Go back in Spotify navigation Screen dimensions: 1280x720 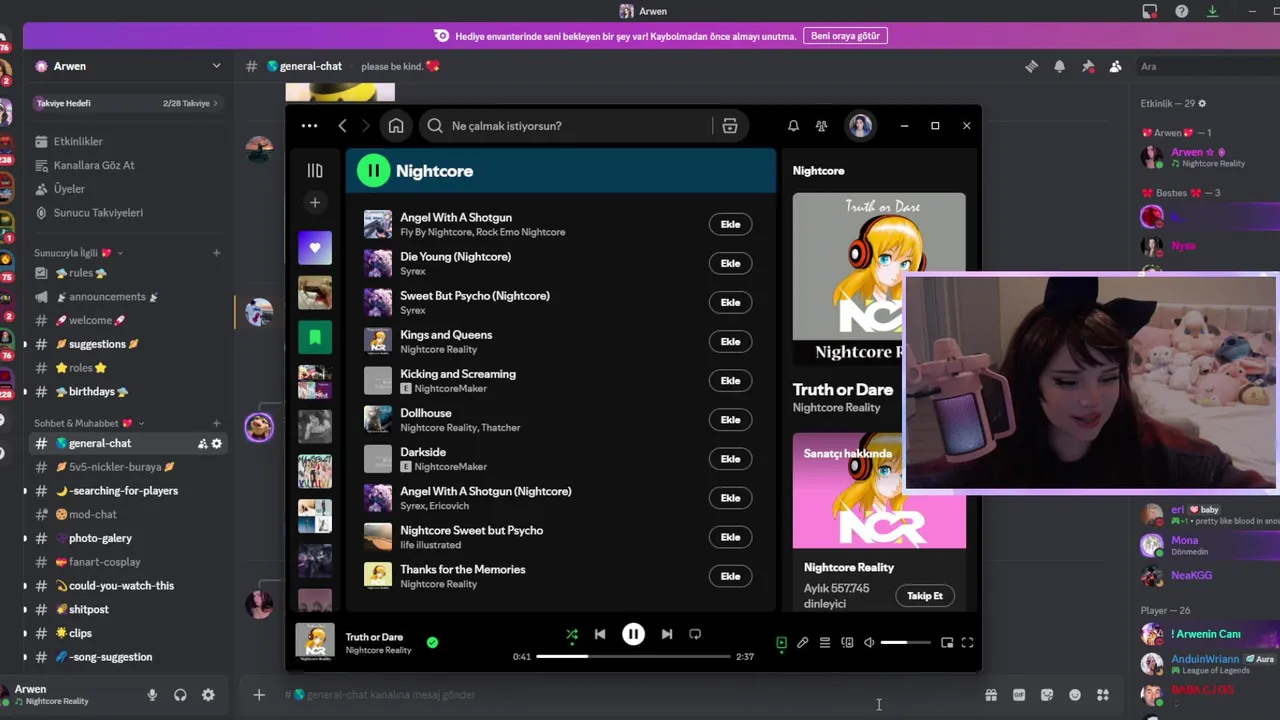(342, 126)
